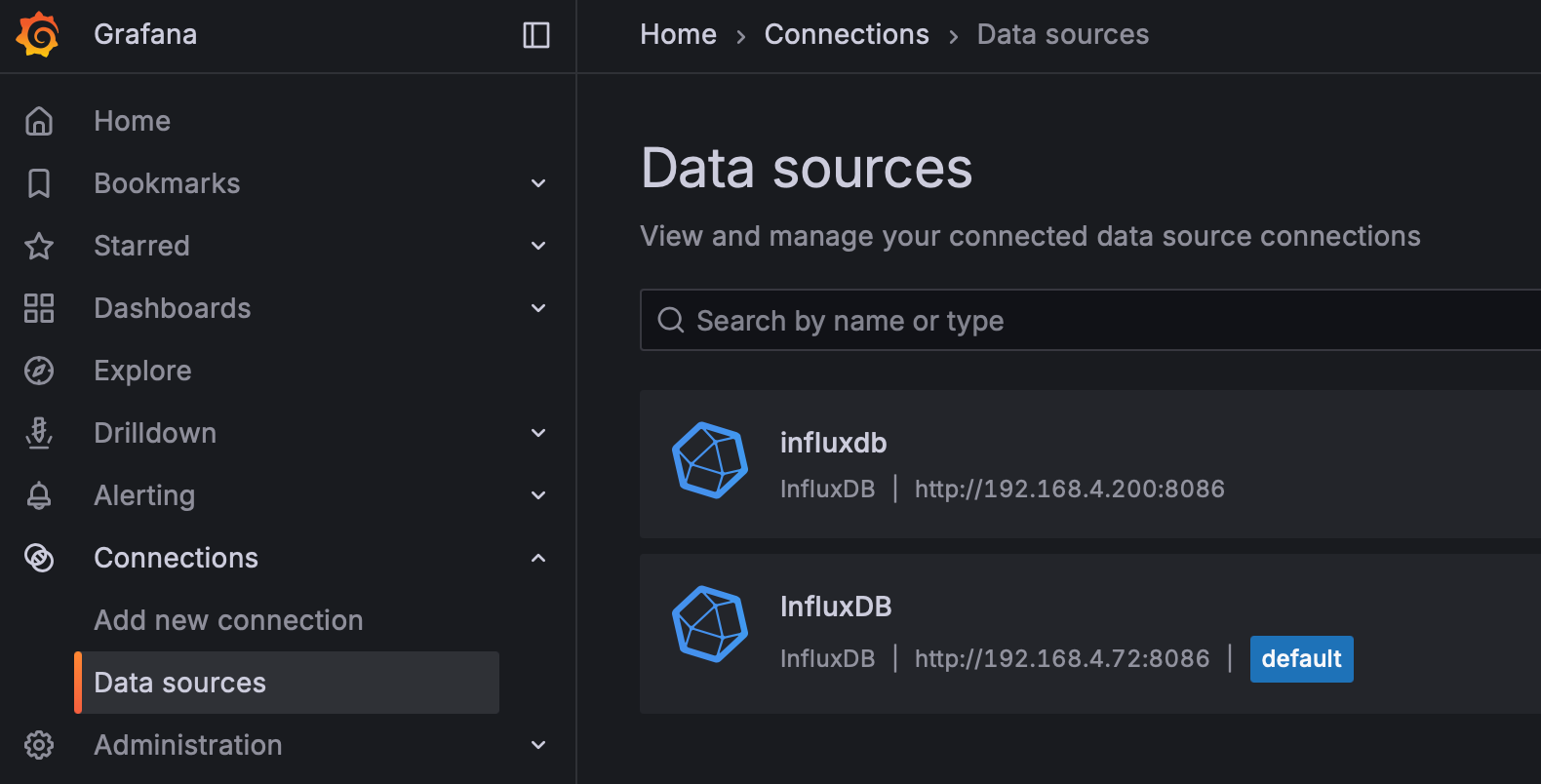Open the default InfluxDB data source

(836, 607)
